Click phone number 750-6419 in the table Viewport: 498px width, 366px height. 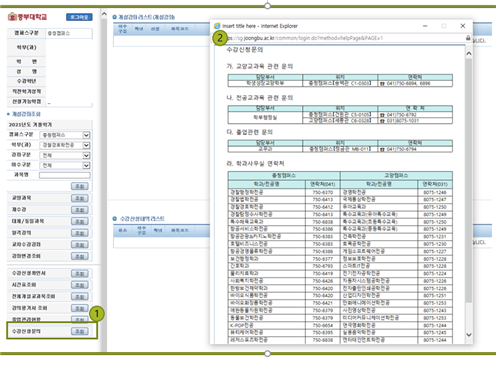(x=323, y=273)
